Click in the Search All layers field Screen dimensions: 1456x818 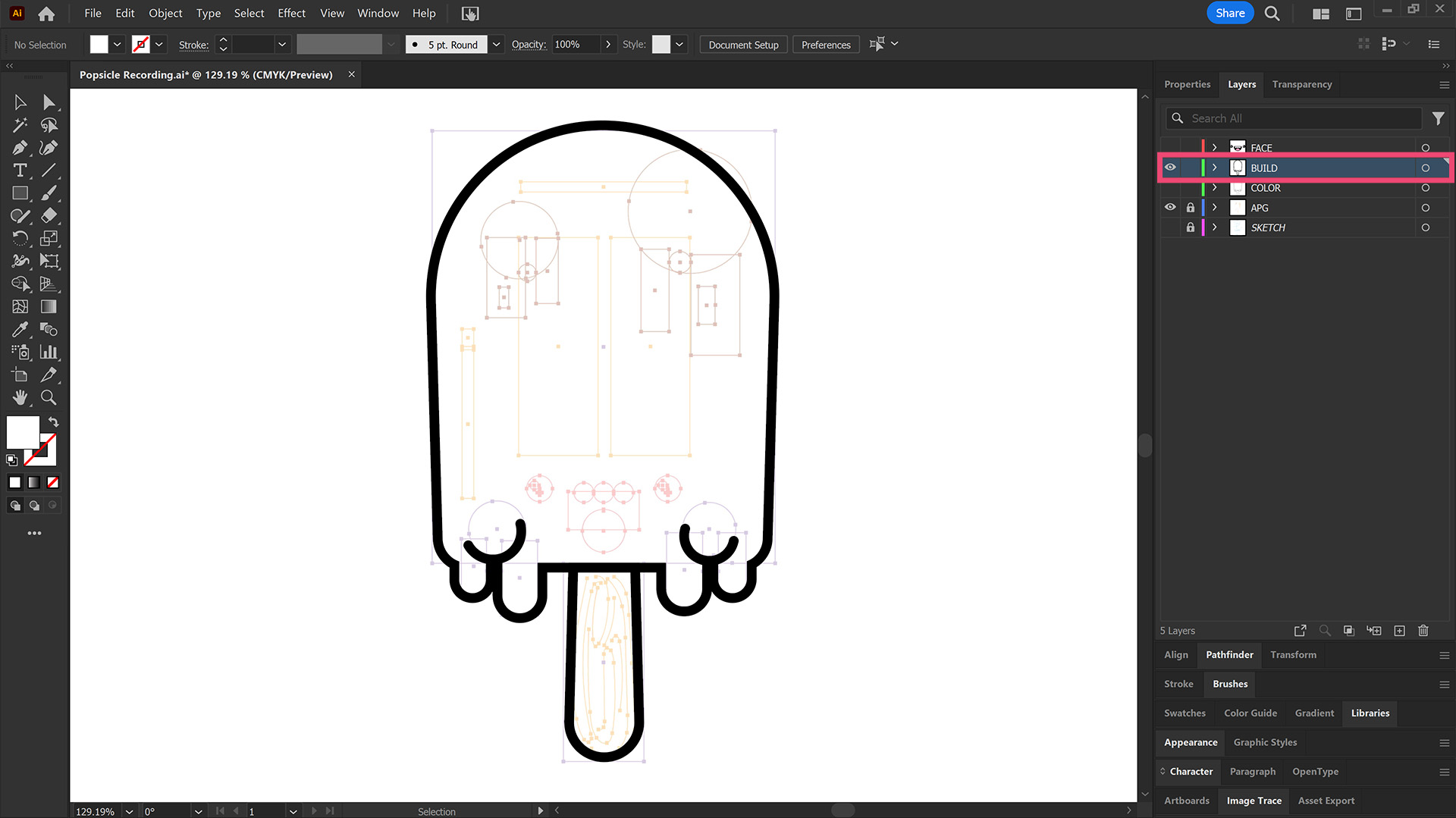pyautogui.click(x=1294, y=118)
